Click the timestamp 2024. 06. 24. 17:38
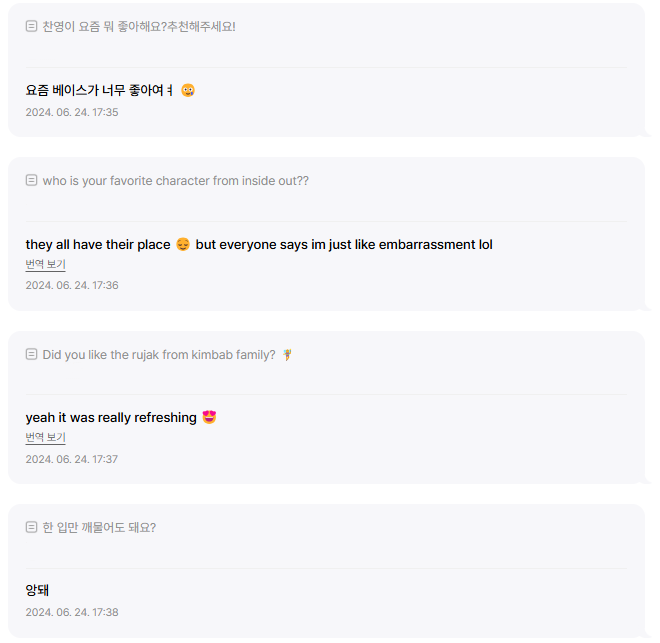The image size is (660, 643). coord(72,612)
